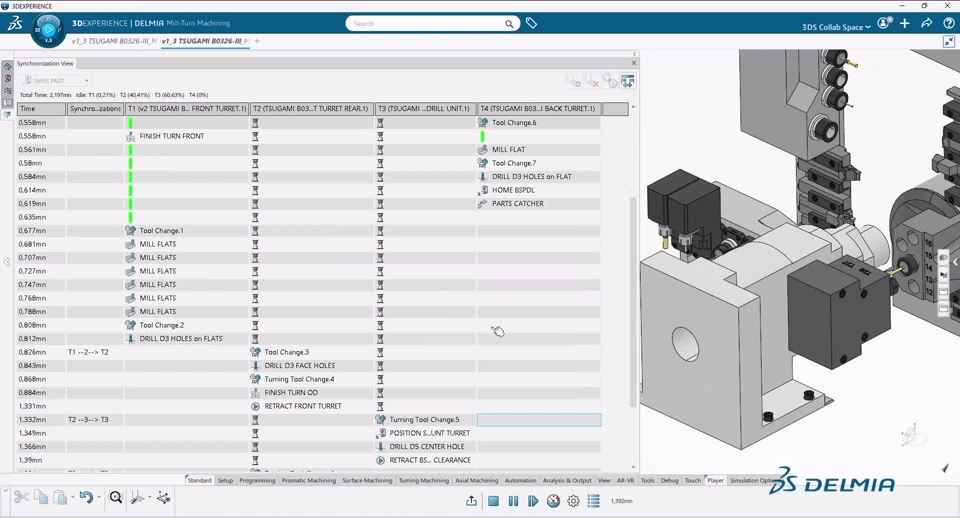This screenshot has width=960, height=518.
Task: Click the Copy icon in bottom toolbar
Action: pyautogui.click(x=41, y=497)
